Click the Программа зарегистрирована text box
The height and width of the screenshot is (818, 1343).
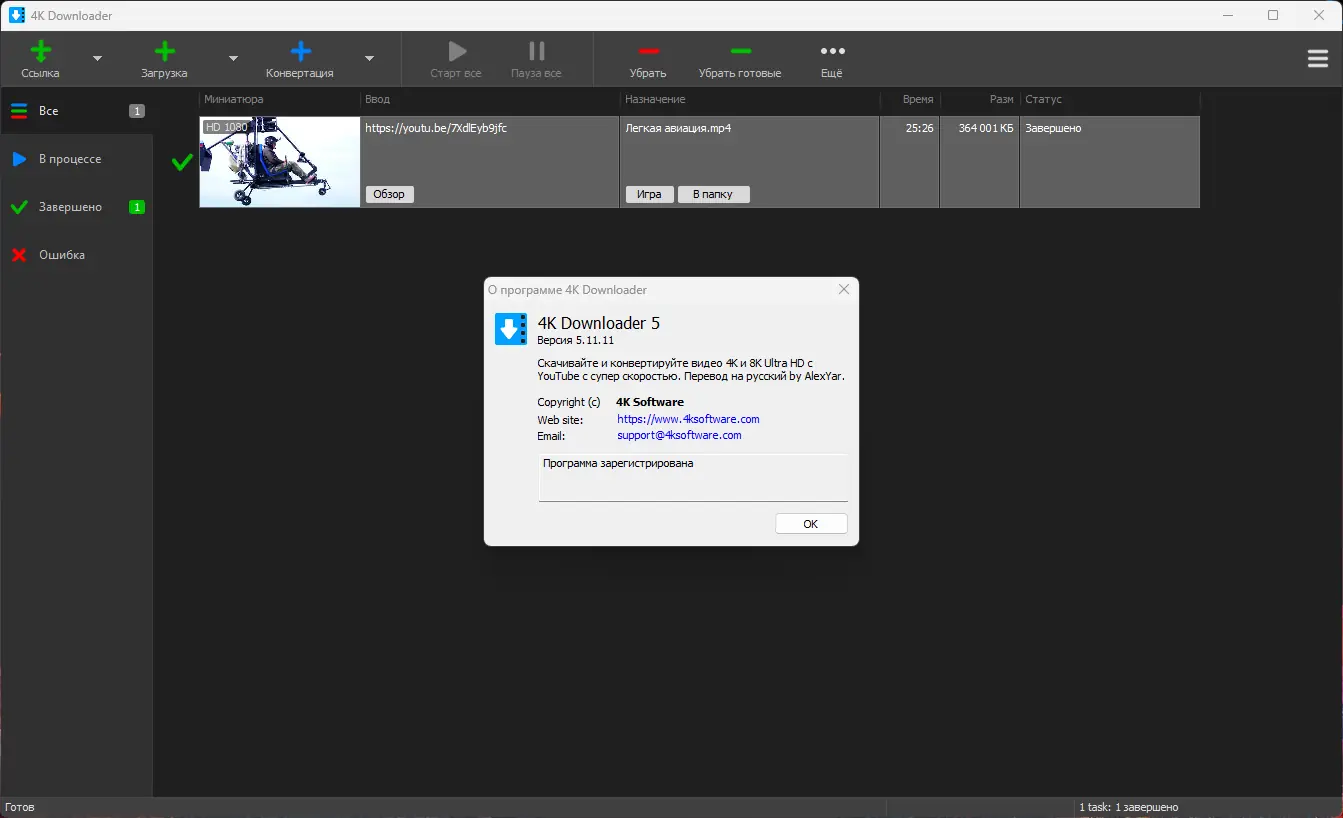pos(693,477)
